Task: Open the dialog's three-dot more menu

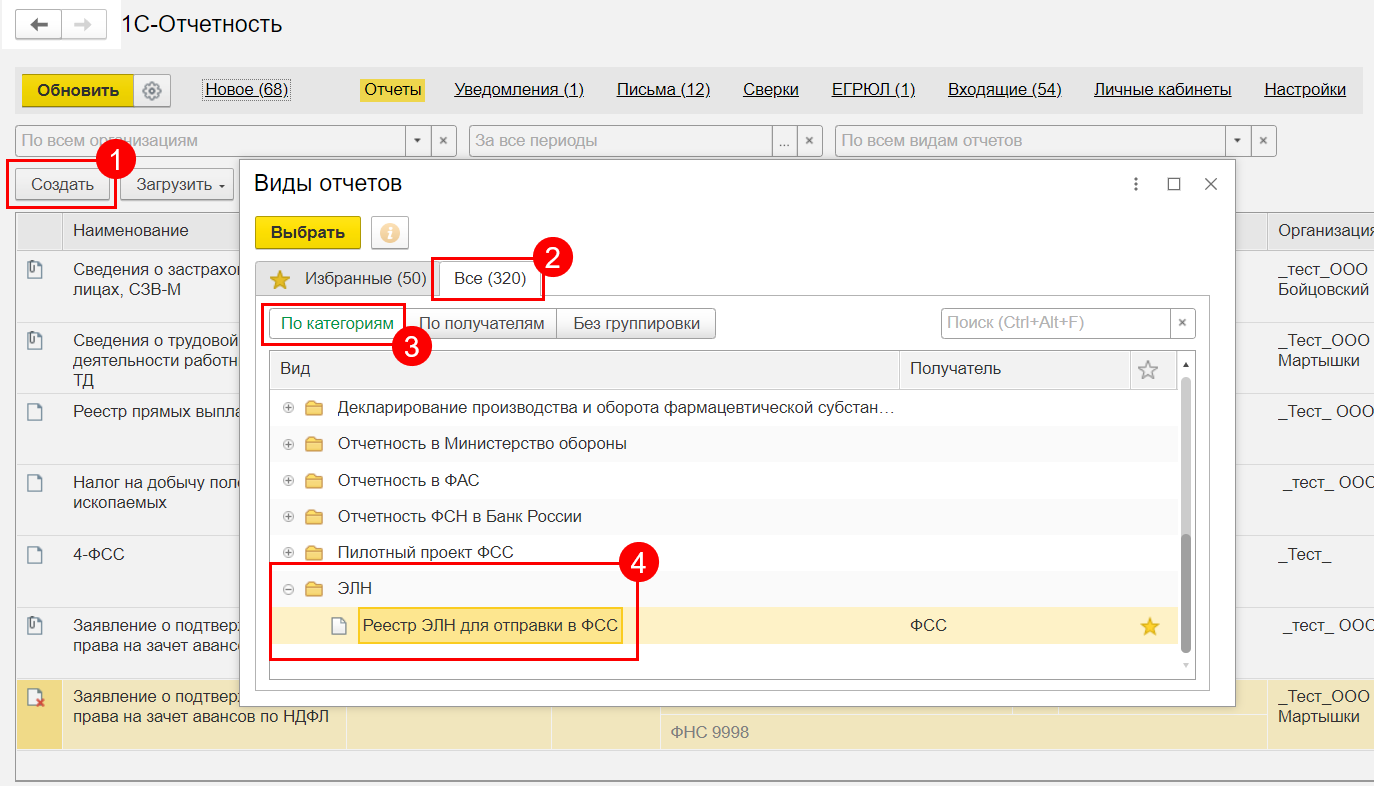Action: click(x=1136, y=184)
